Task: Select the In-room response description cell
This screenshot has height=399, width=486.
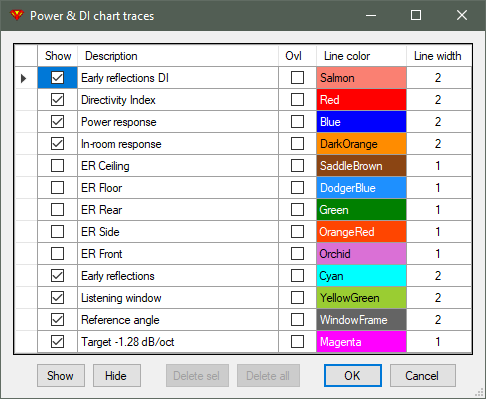Action: tap(178, 144)
